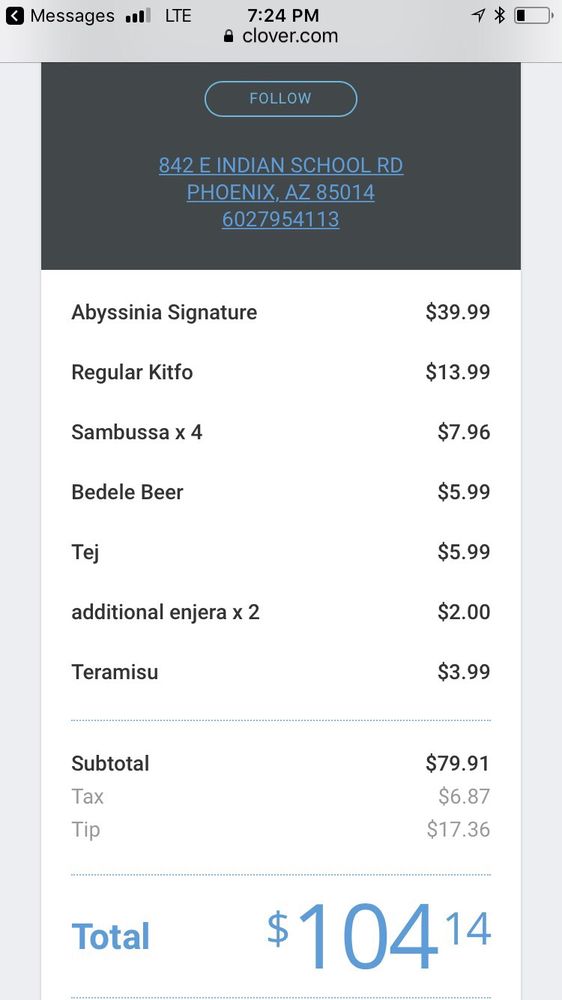Tap the clover.com address bar
Screen dimensions: 562x1000
(281, 36)
